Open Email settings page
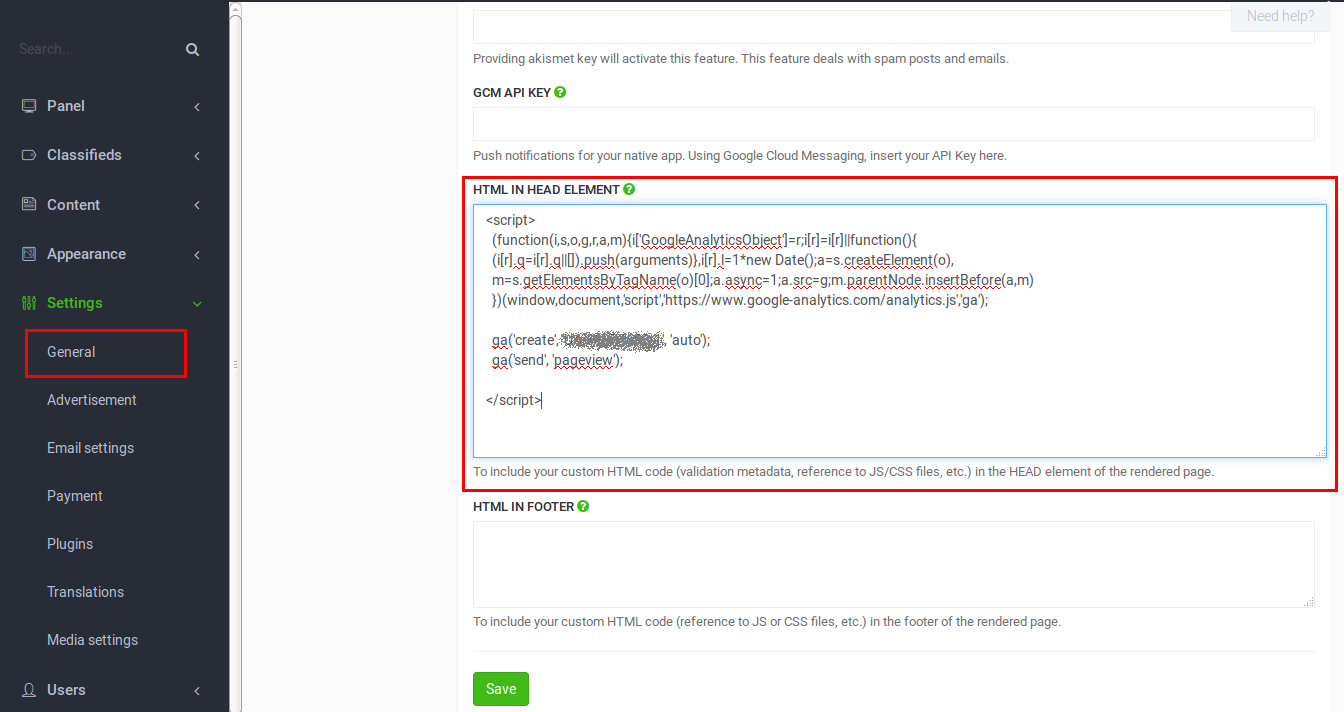Image resolution: width=1344 pixels, height=712 pixels. pos(90,448)
